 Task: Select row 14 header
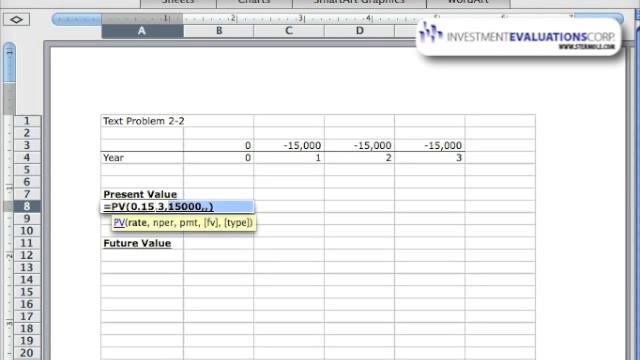point(27,280)
